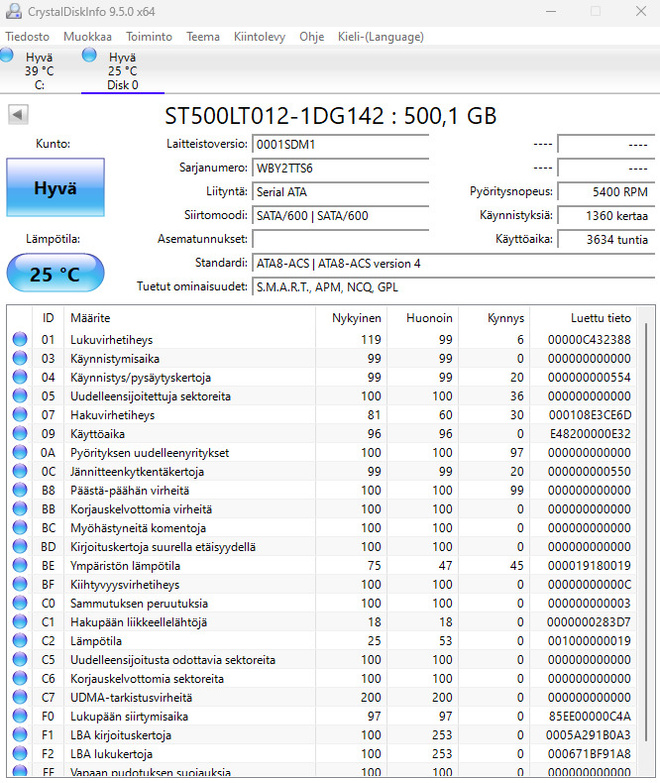Click the Nykyinen column header
Screen dimensions: 660x783
(351, 318)
